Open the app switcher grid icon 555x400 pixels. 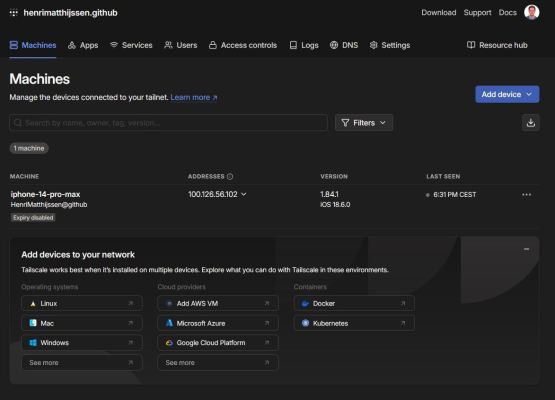tap(13, 13)
